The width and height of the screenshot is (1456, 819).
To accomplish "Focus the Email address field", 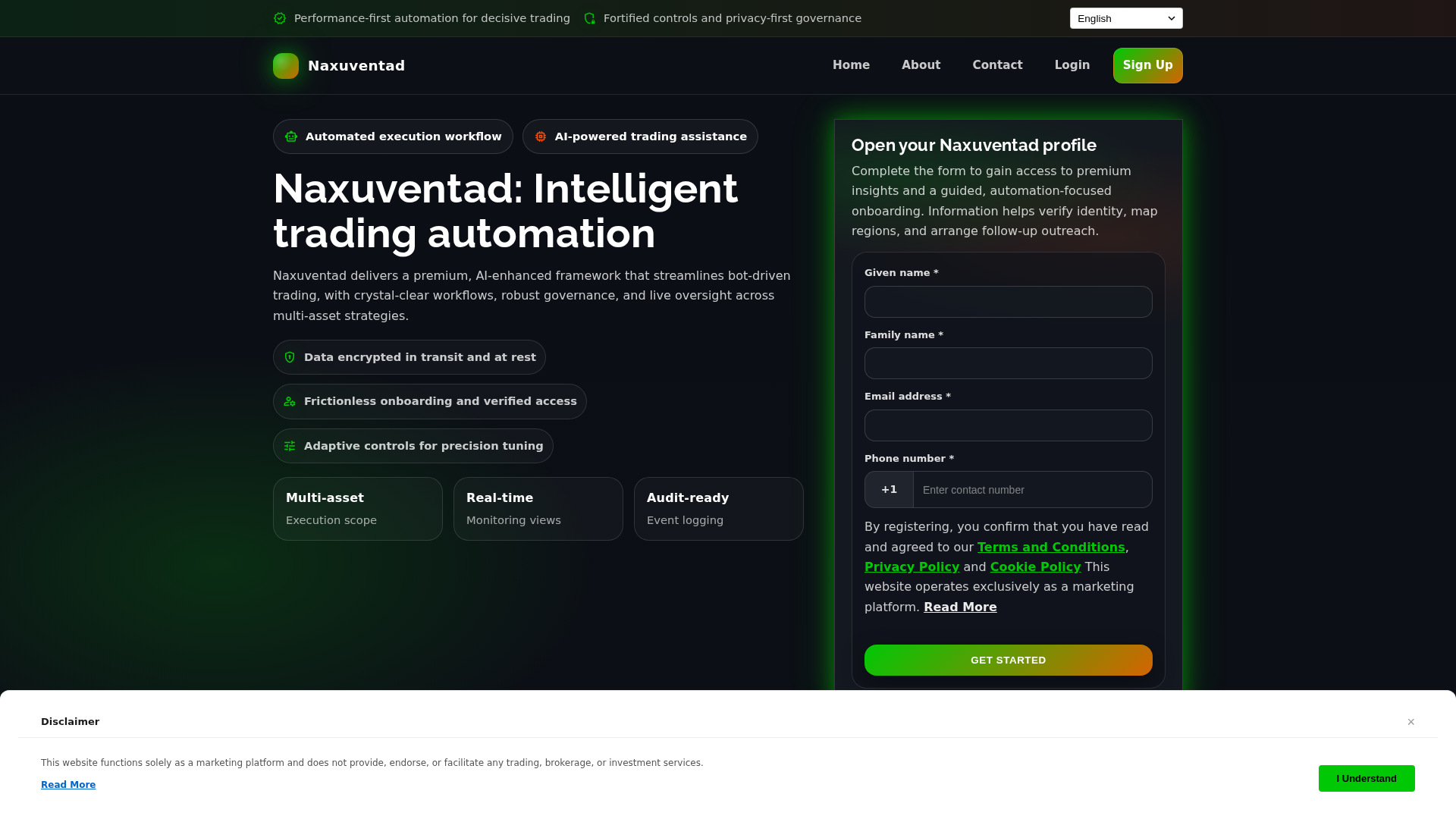I will [x=1009, y=425].
